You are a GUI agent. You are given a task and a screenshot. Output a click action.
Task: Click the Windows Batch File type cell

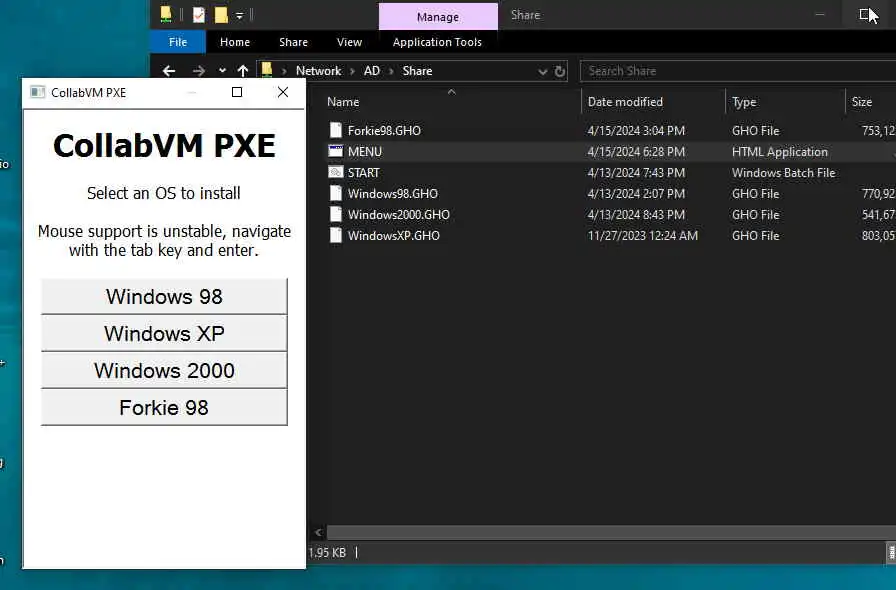pyautogui.click(x=783, y=173)
